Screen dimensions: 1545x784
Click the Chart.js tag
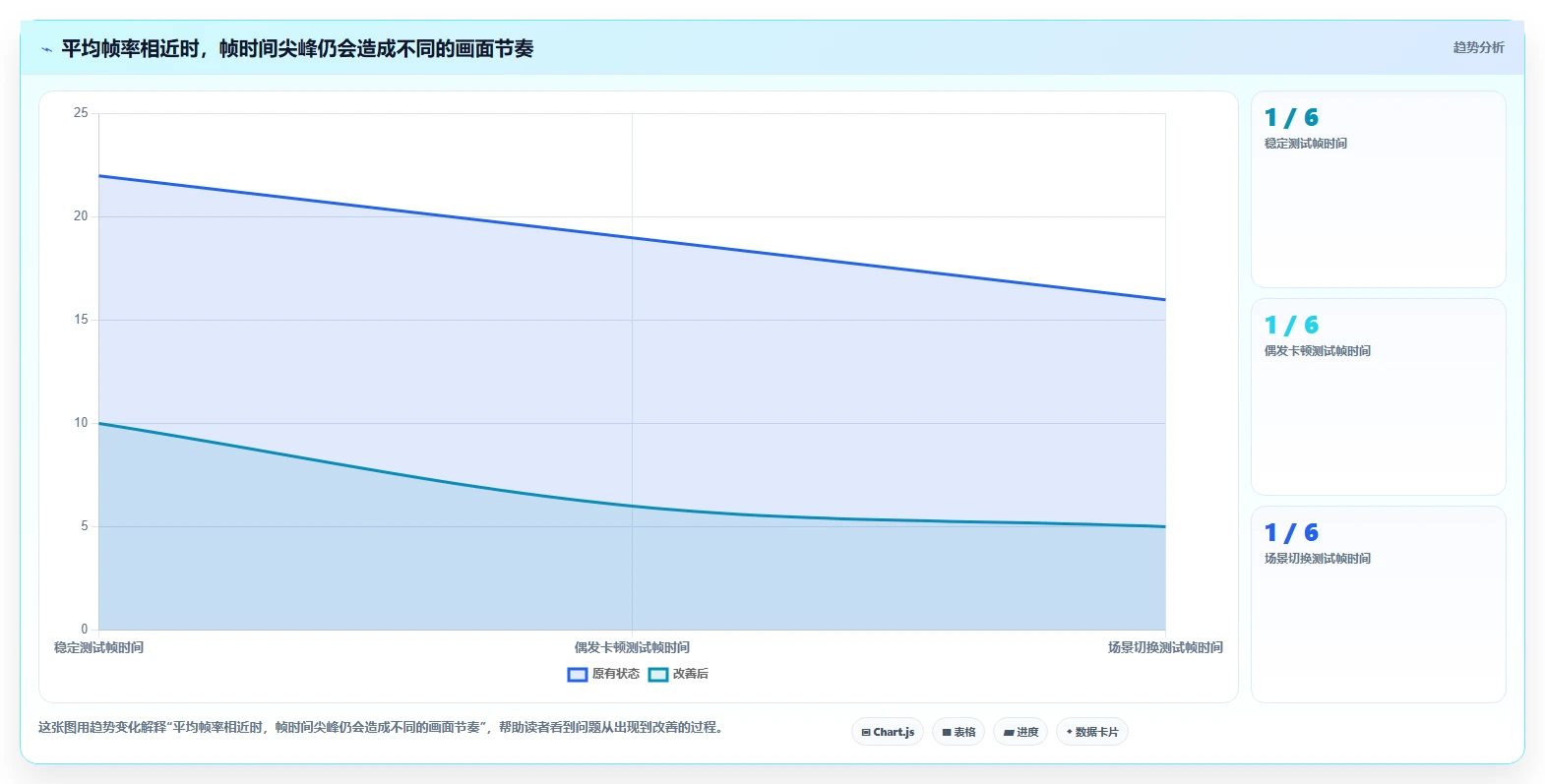pos(888,732)
